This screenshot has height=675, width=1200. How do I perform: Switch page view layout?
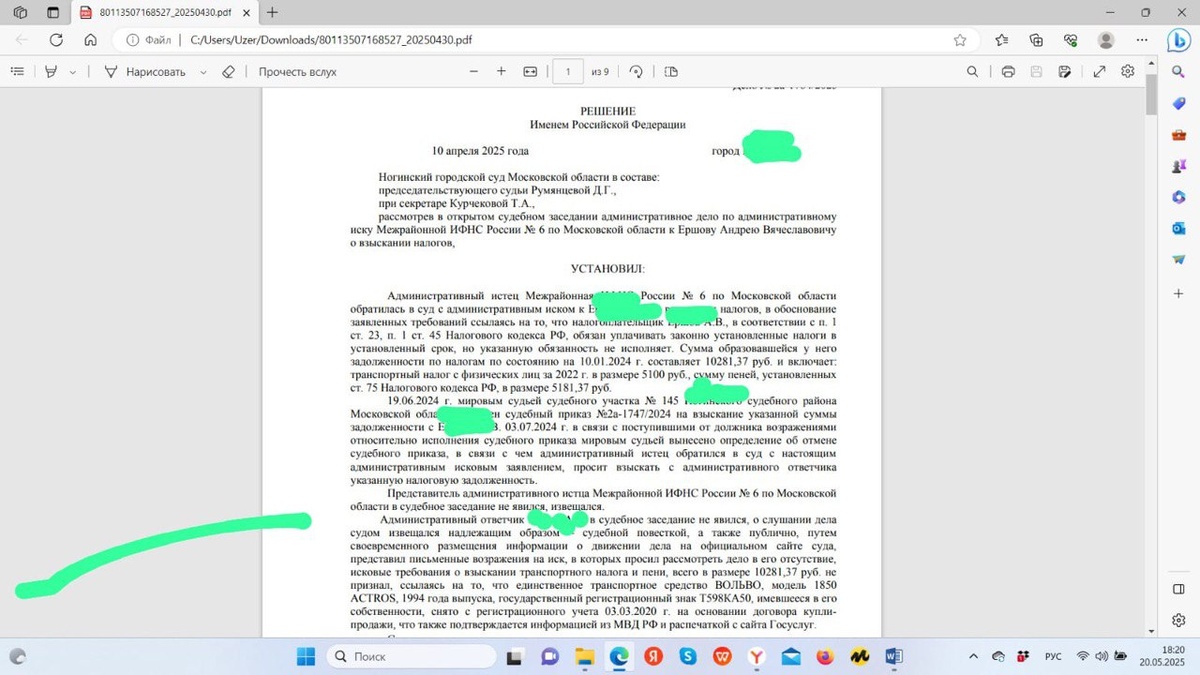(x=670, y=72)
